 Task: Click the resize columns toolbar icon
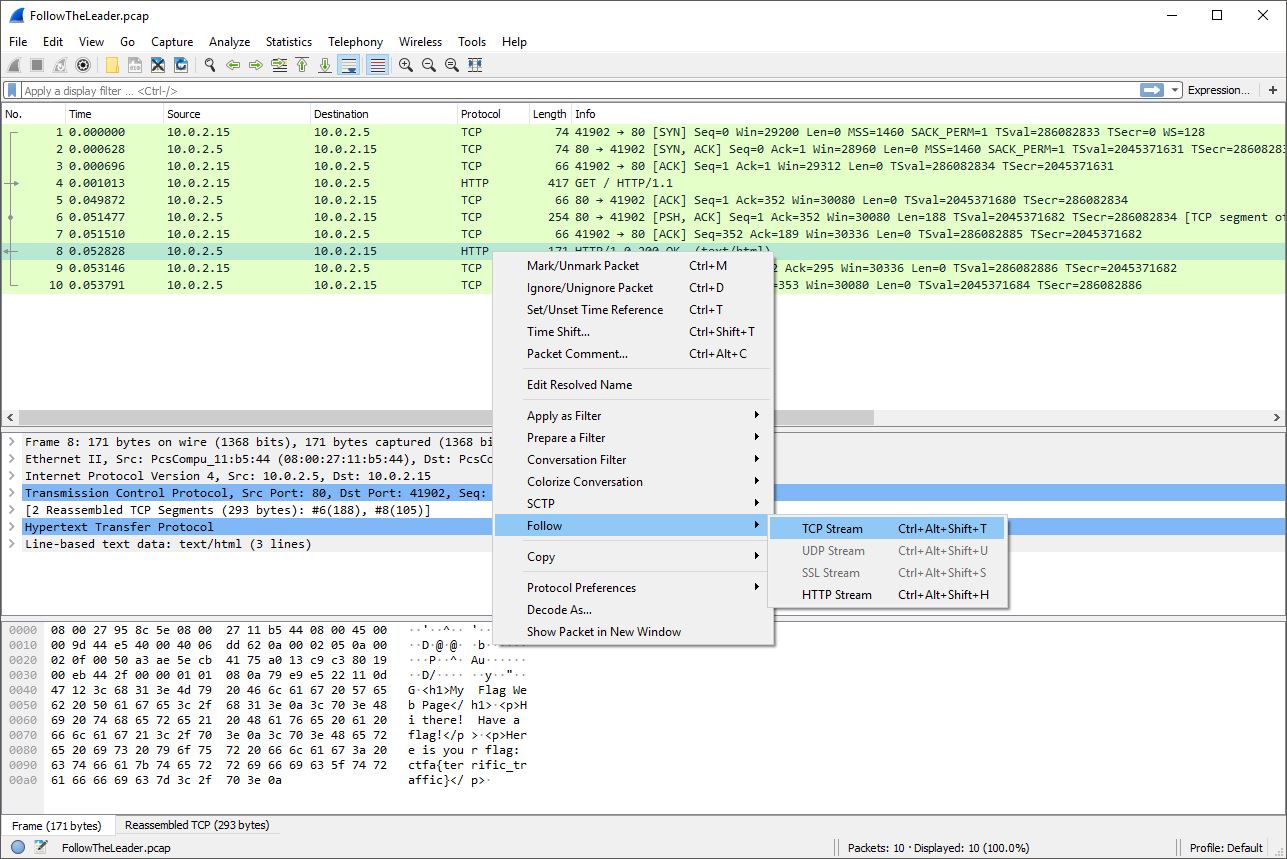click(x=475, y=65)
